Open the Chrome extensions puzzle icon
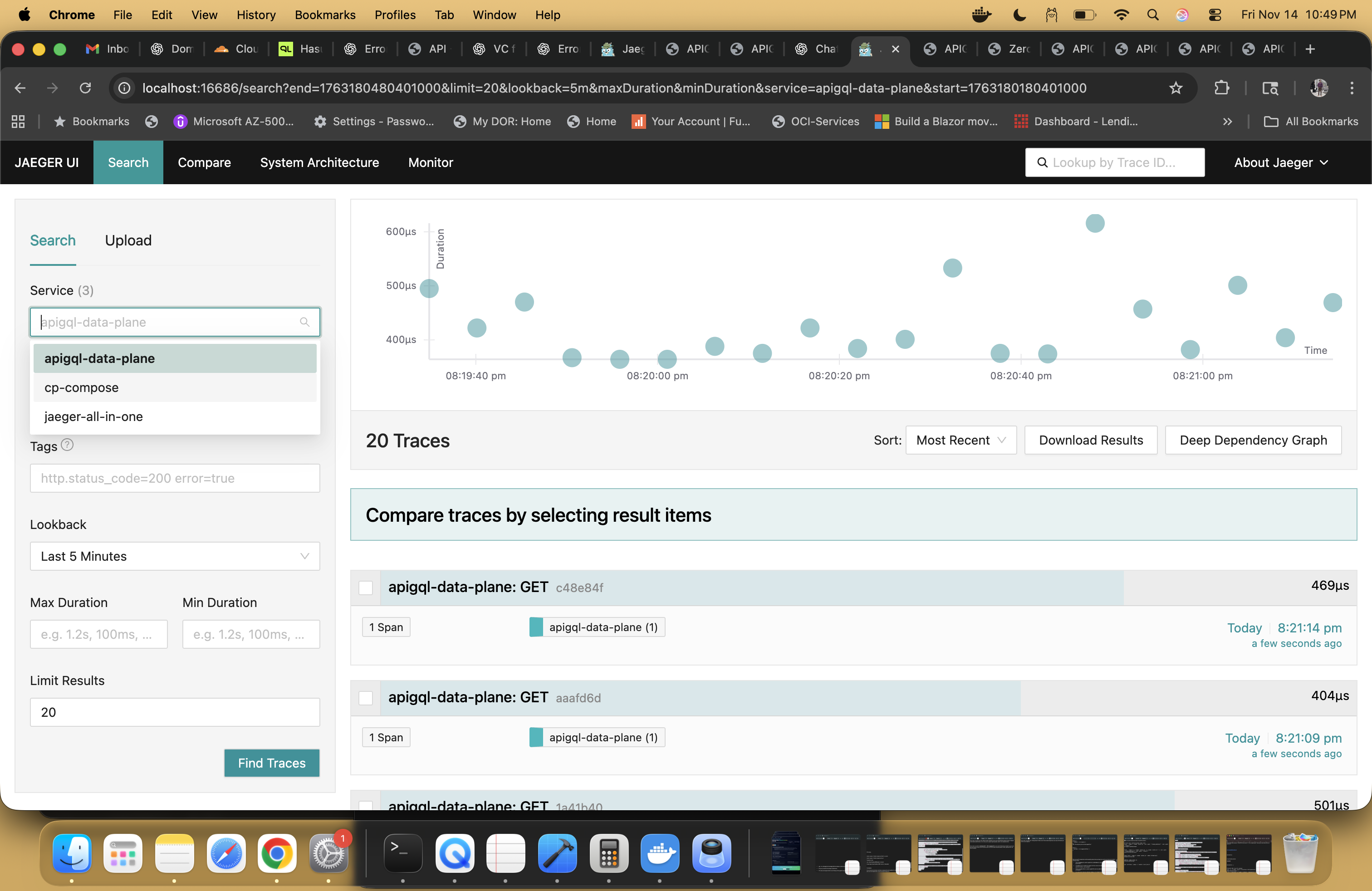This screenshot has height=891, width=1372. [x=1222, y=88]
